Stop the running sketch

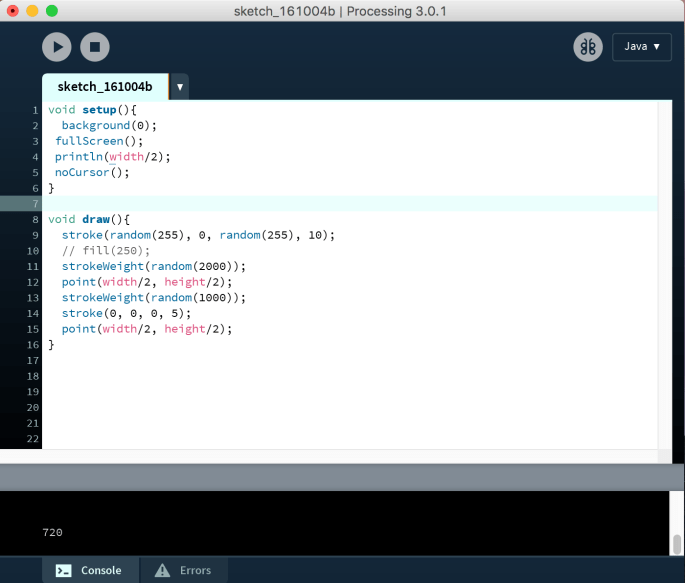click(x=95, y=47)
